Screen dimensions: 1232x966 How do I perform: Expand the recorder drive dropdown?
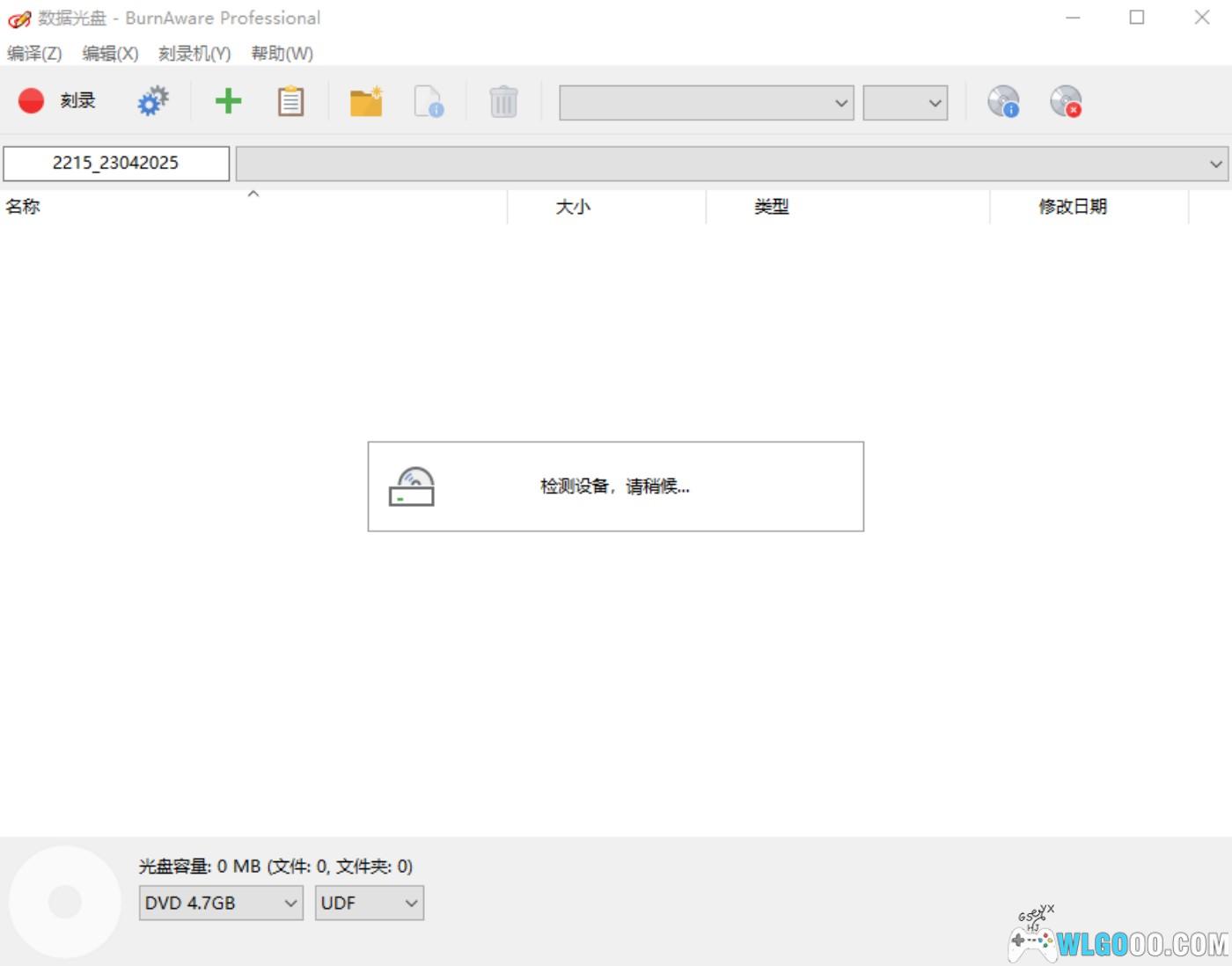point(707,103)
